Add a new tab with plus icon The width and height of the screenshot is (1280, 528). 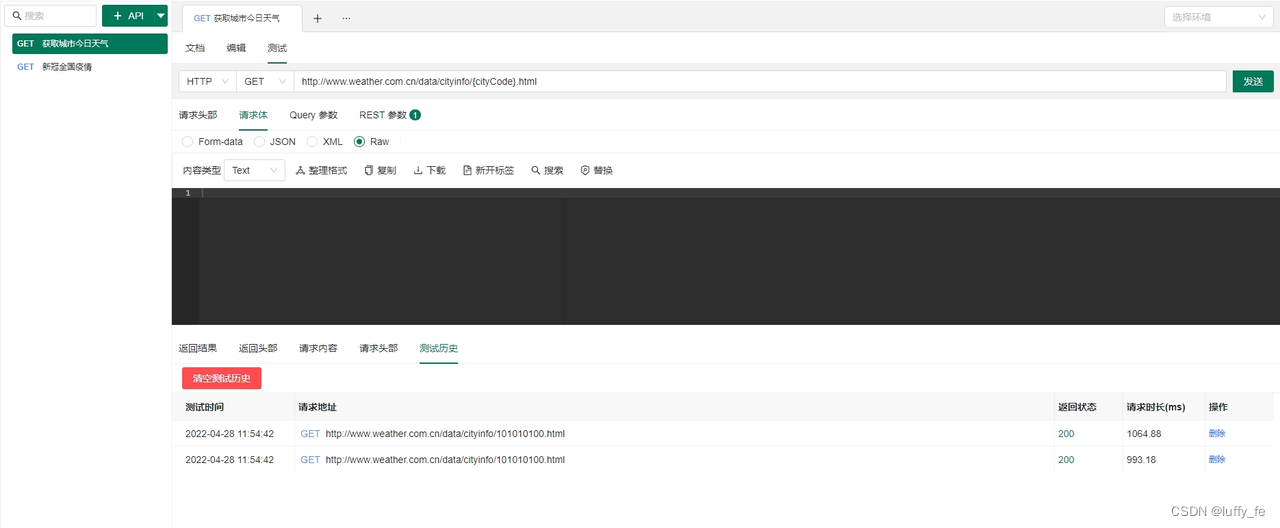(x=318, y=18)
